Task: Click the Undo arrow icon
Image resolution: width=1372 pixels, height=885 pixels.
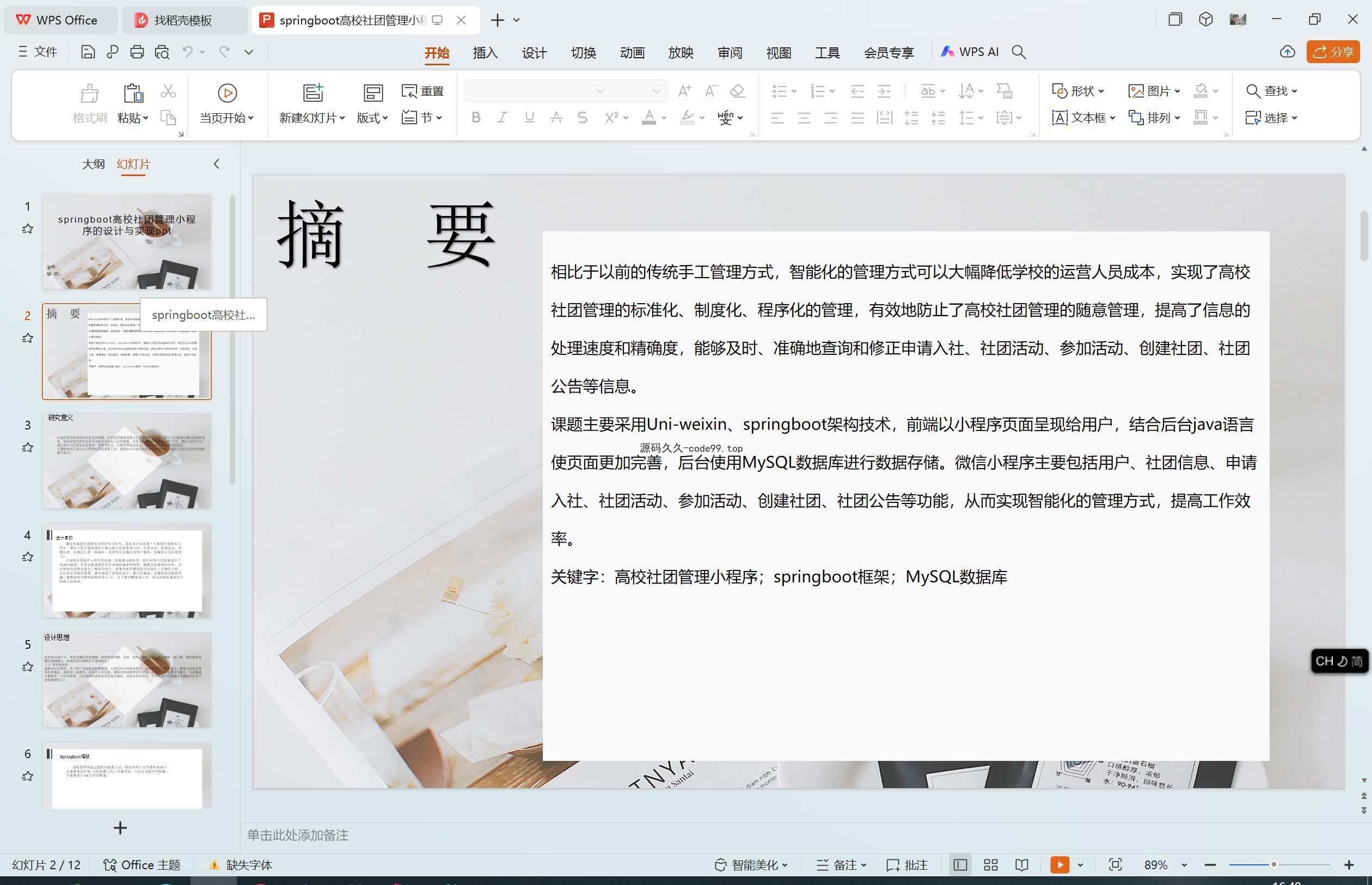Action: 187,52
